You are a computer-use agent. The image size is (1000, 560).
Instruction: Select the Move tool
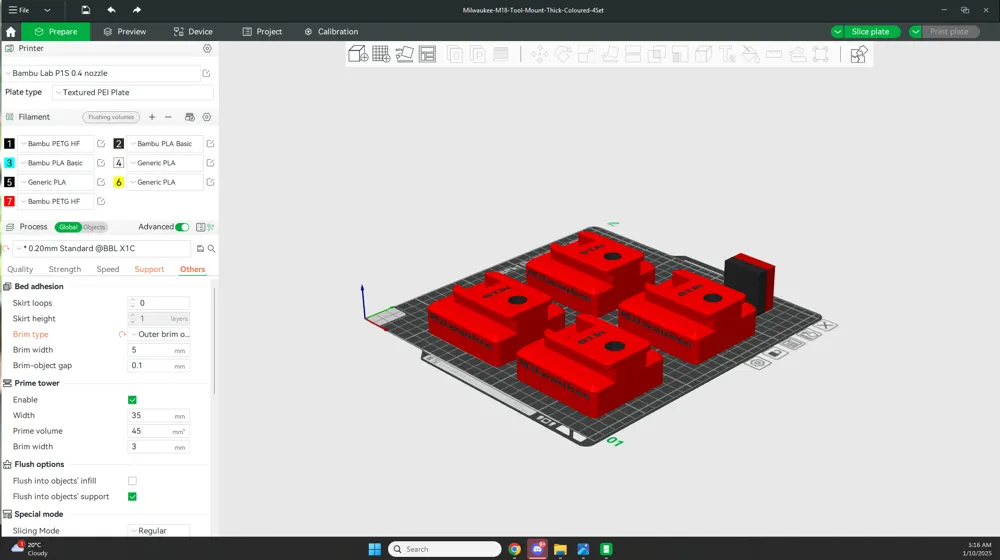[540, 54]
